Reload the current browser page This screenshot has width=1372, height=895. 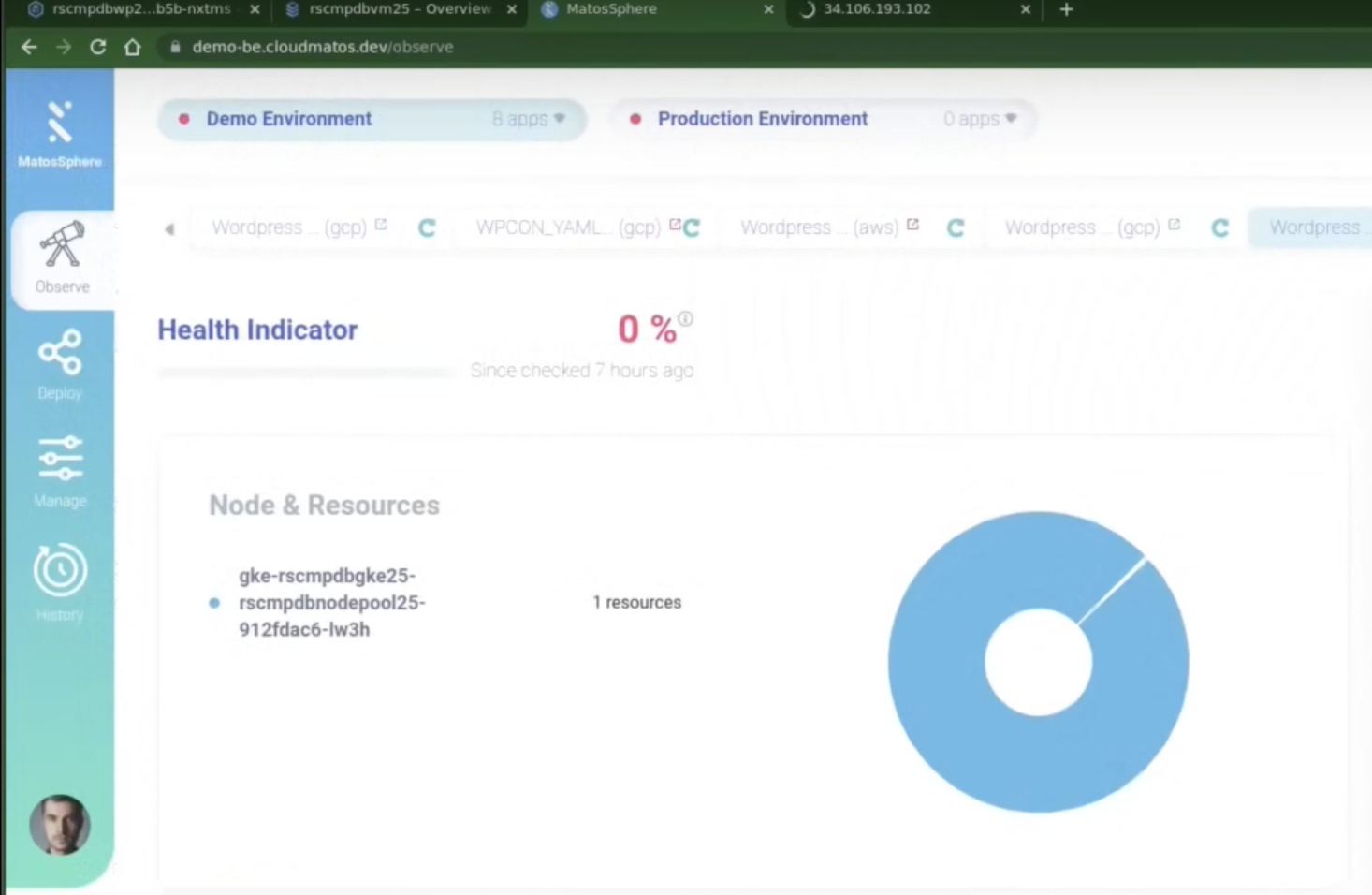point(97,47)
